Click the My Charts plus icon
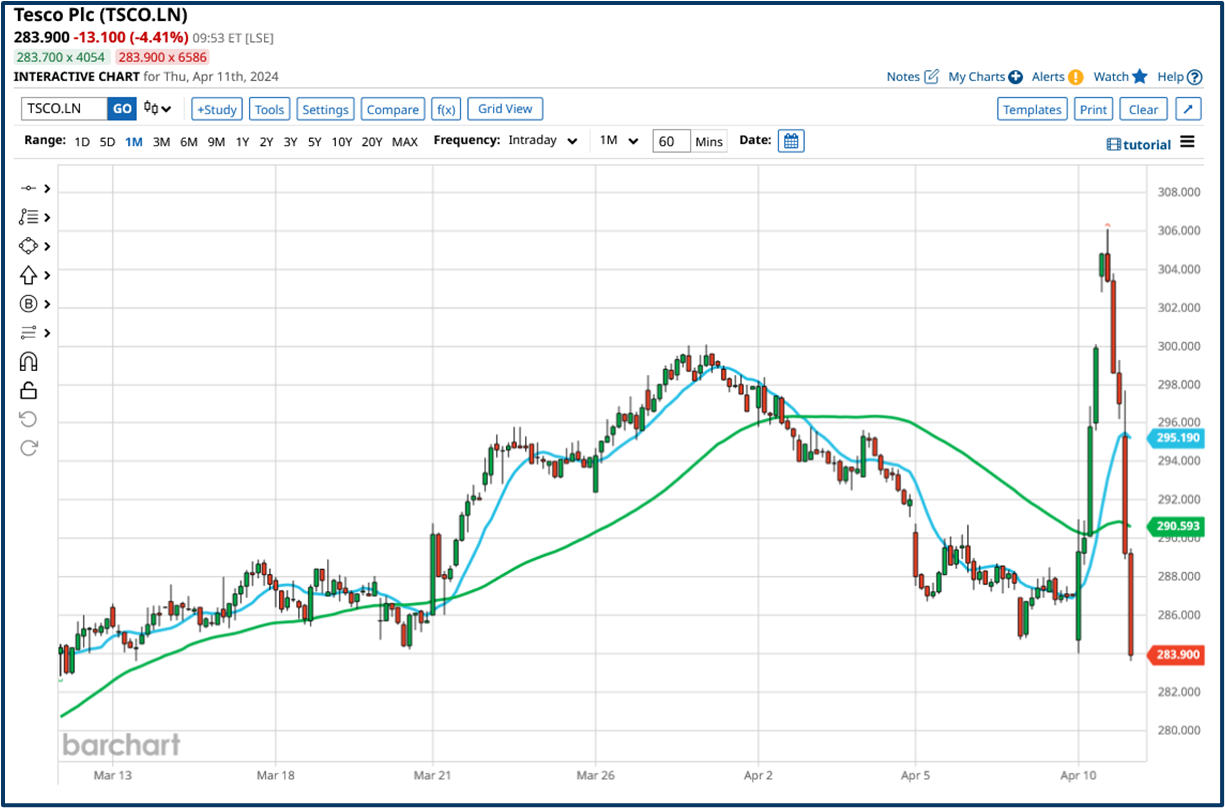 1015,77
